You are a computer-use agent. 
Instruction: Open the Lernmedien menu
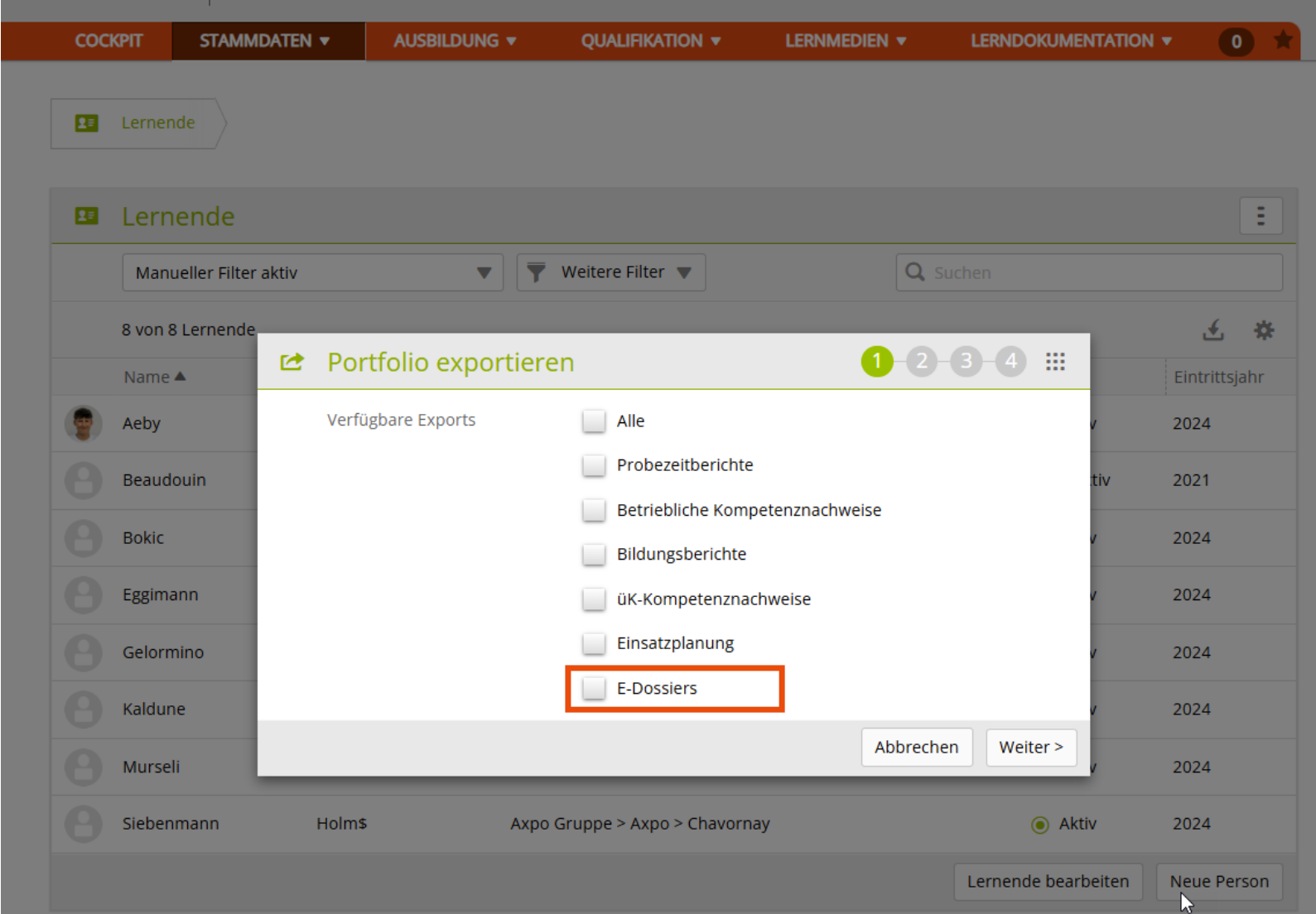coord(845,41)
